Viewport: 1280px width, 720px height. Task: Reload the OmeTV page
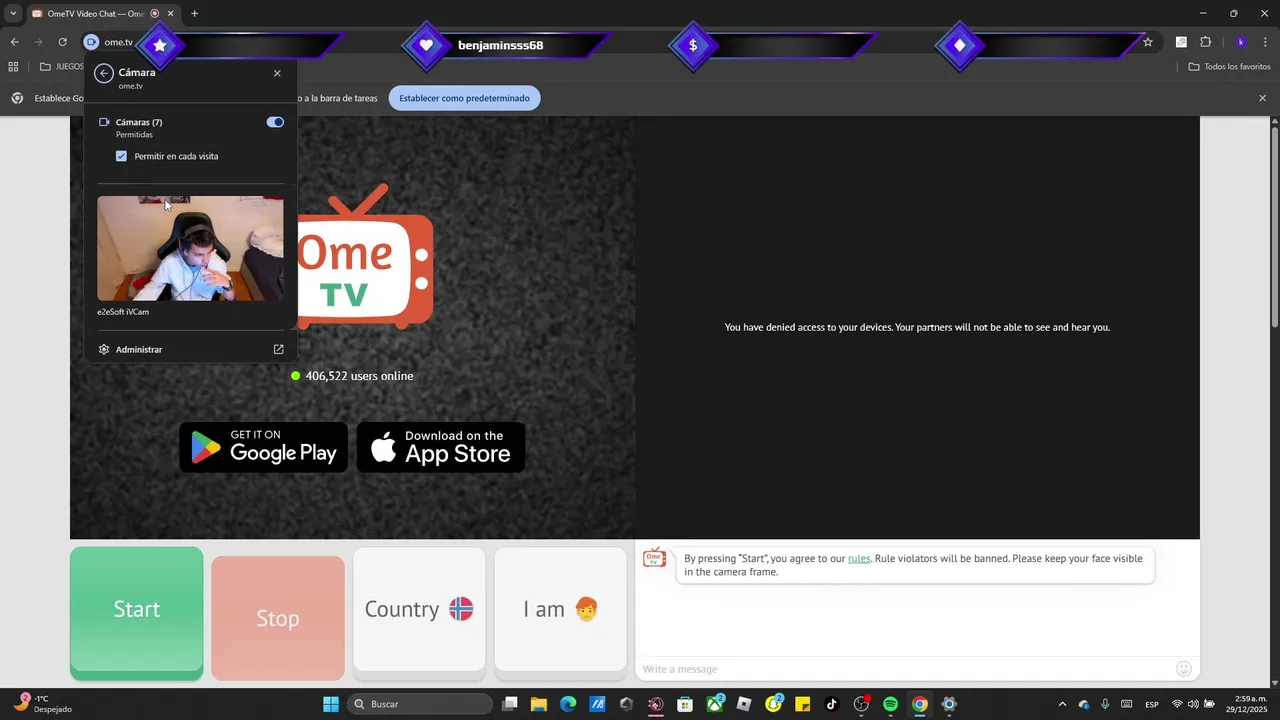(x=62, y=42)
